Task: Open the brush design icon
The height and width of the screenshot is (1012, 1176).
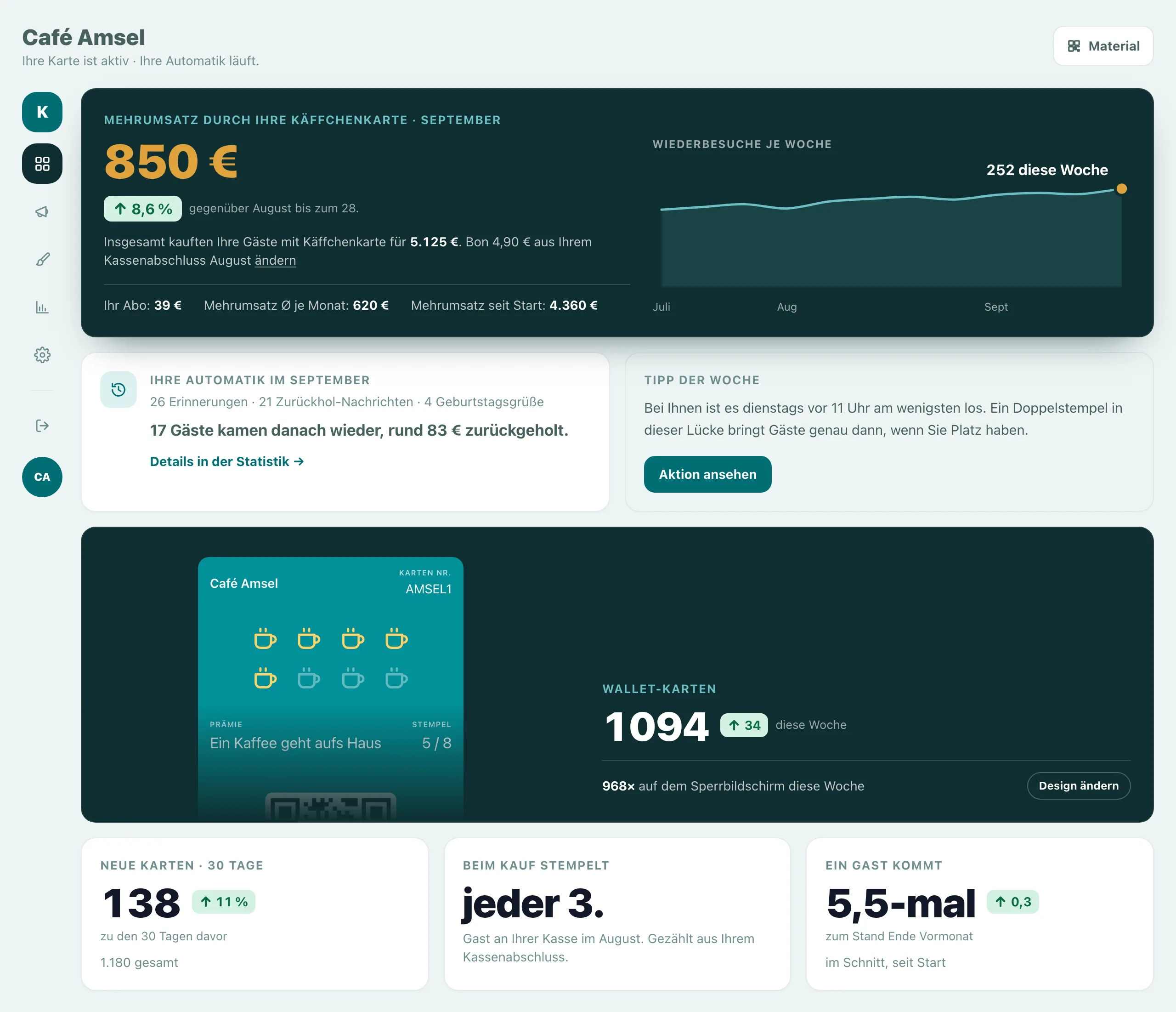Action: [42, 260]
